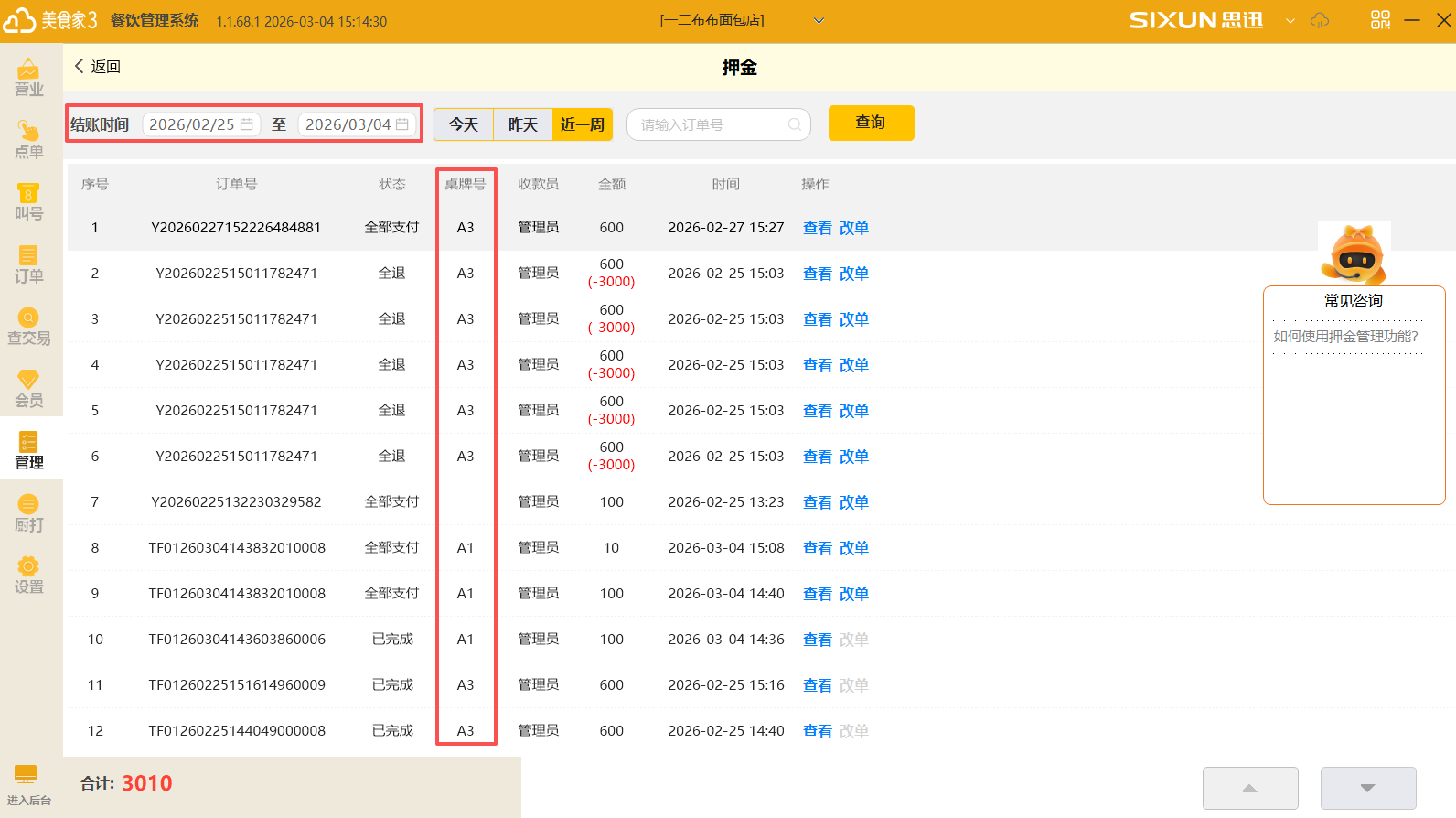Select the 昨天 date filter
The width and height of the screenshot is (1456, 818).
coord(522,124)
